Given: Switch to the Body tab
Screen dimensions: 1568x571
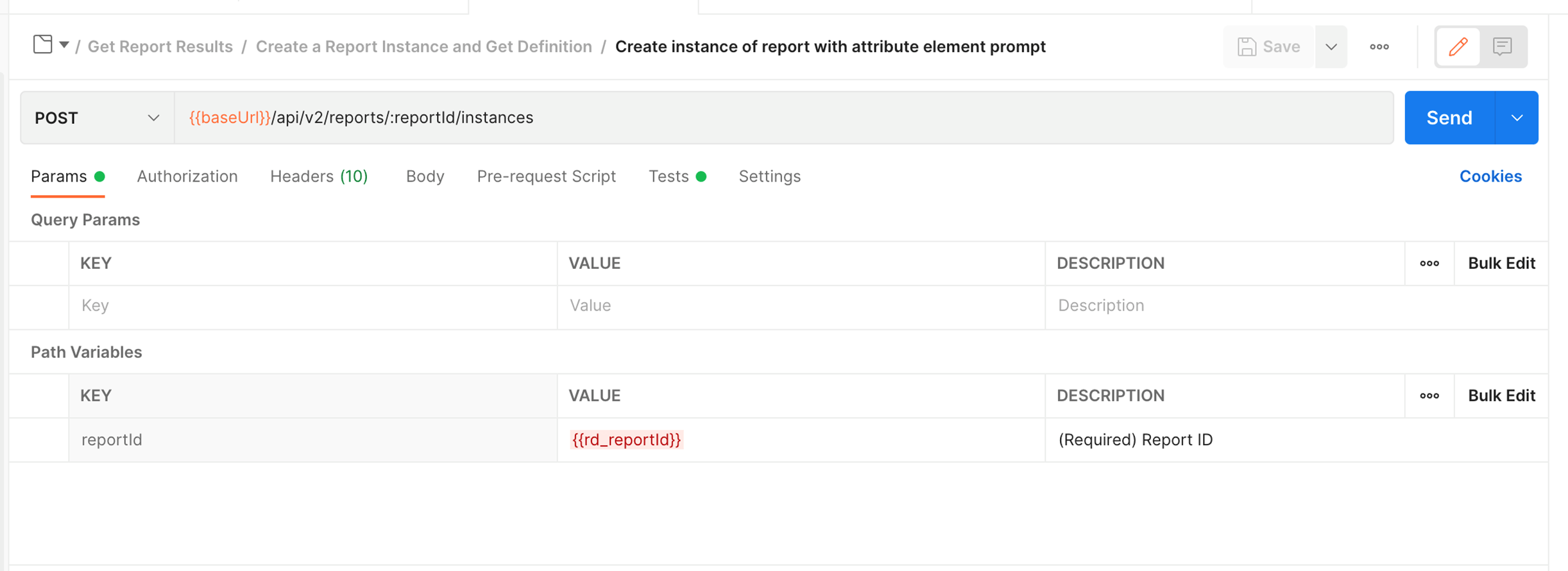Looking at the screenshot, I should click(x=425, y=176).
